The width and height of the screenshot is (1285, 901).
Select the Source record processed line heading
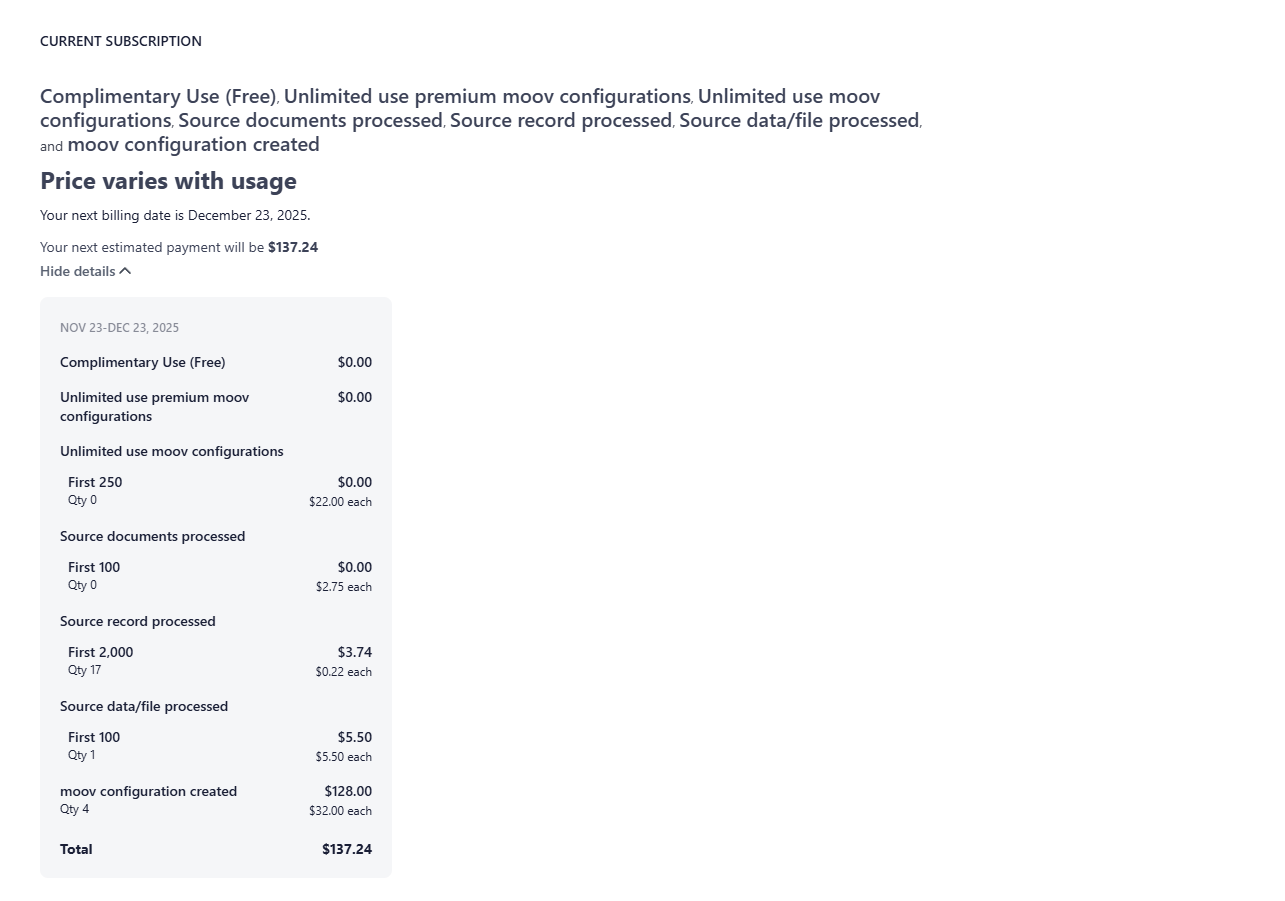coord(138,621)
